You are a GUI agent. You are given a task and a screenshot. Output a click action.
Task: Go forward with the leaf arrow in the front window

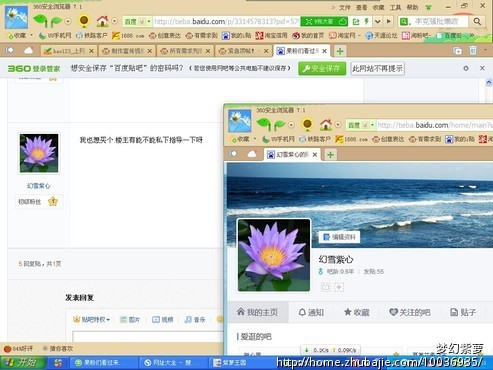279,125
